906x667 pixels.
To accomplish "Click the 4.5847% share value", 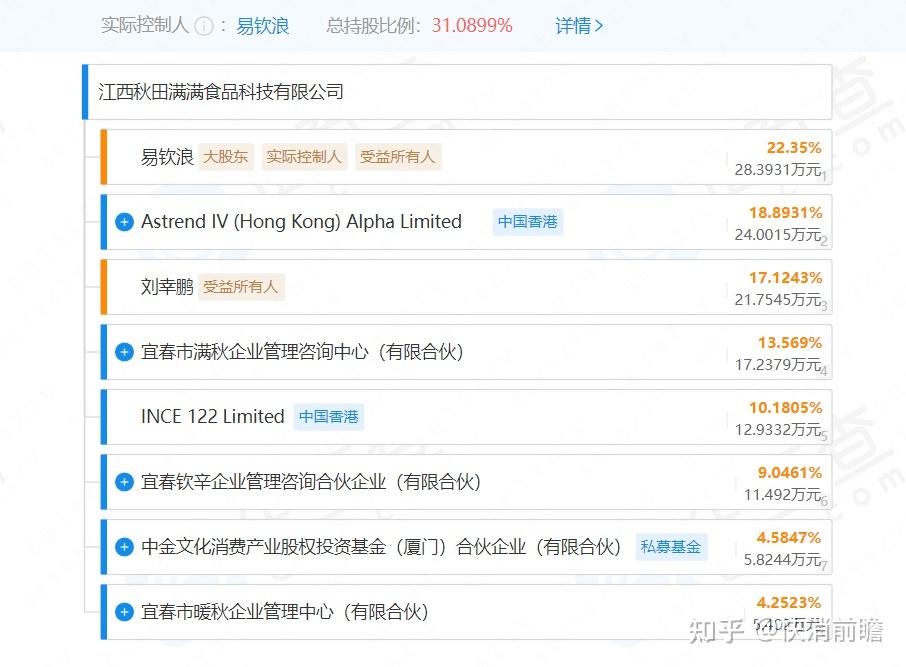I will tap(789, 538).
